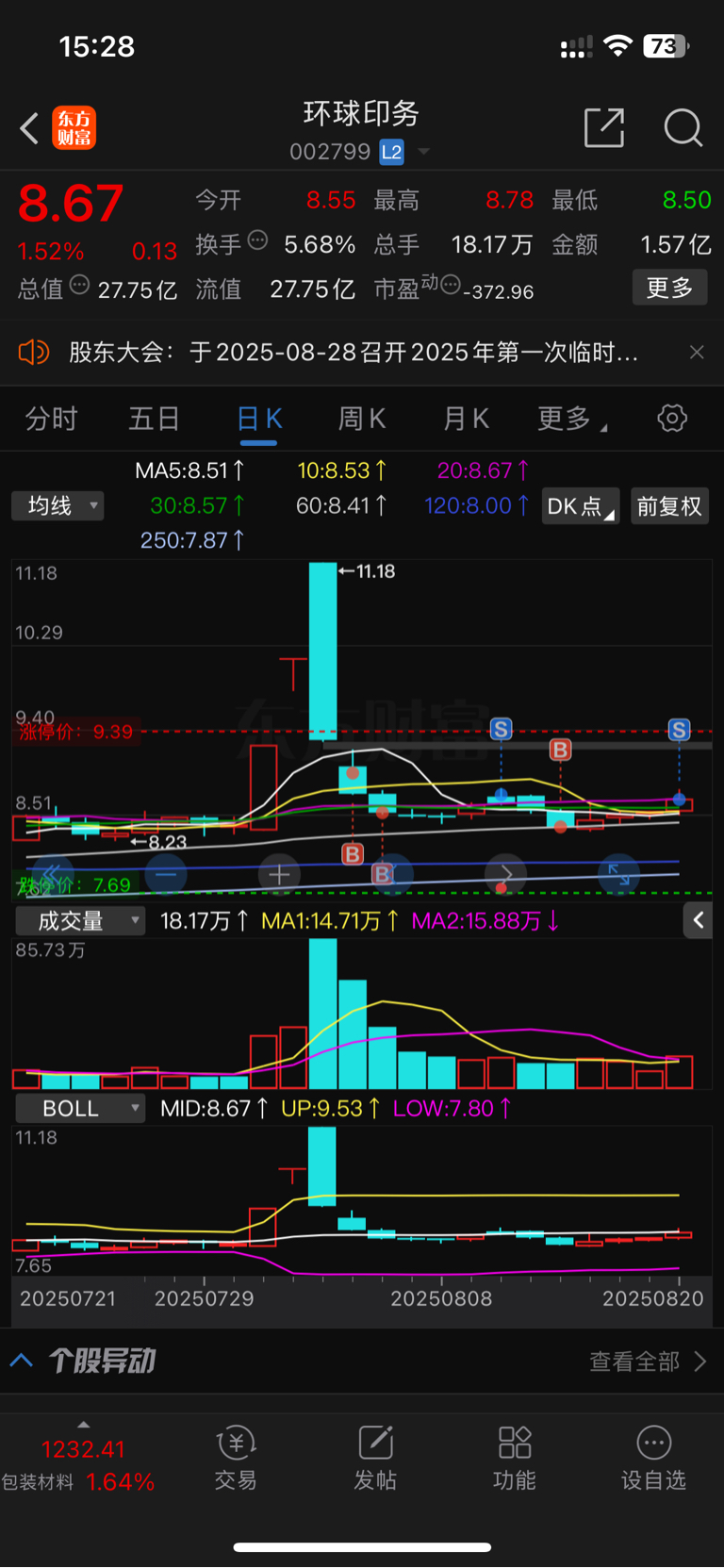
Task: Open stock switcher dropdown by 002799
Action: pos(423,152)
